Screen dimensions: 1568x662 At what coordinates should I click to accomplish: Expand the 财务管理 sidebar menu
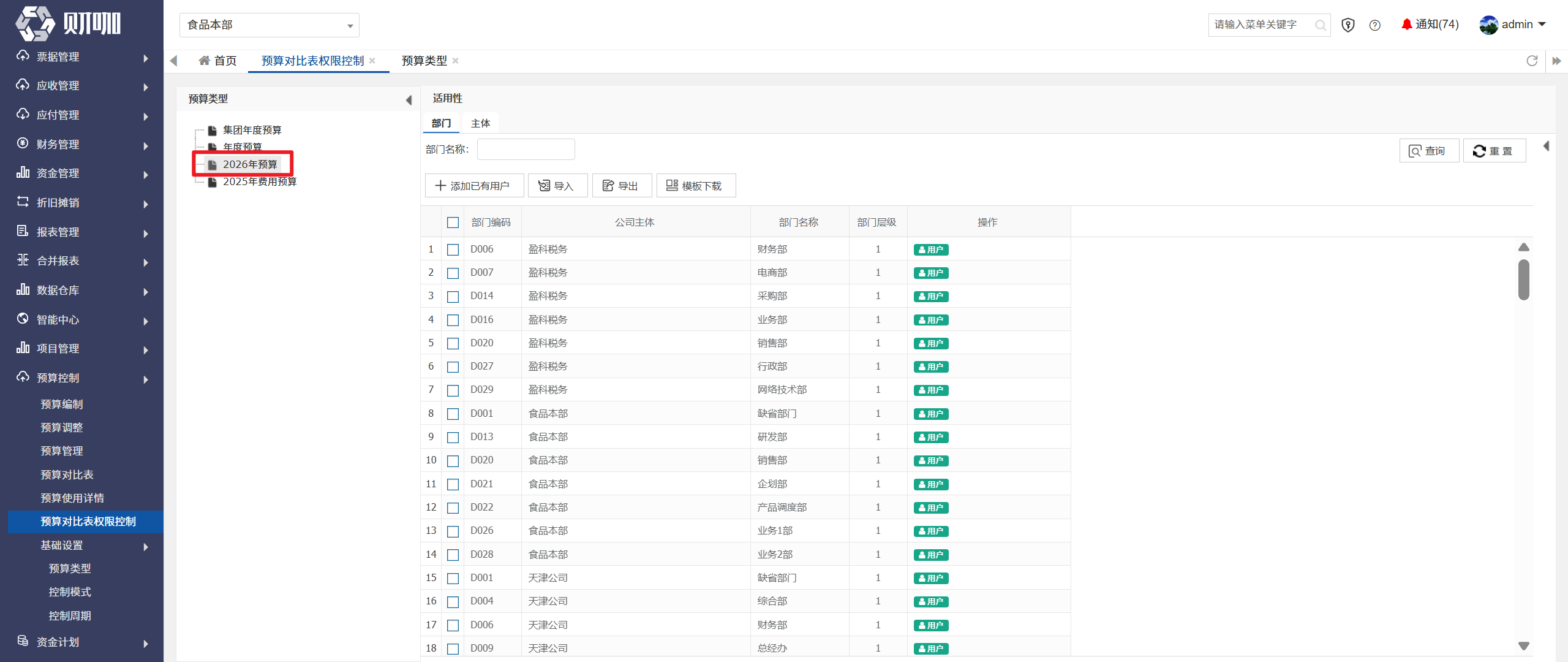click(x=82, y=145)
